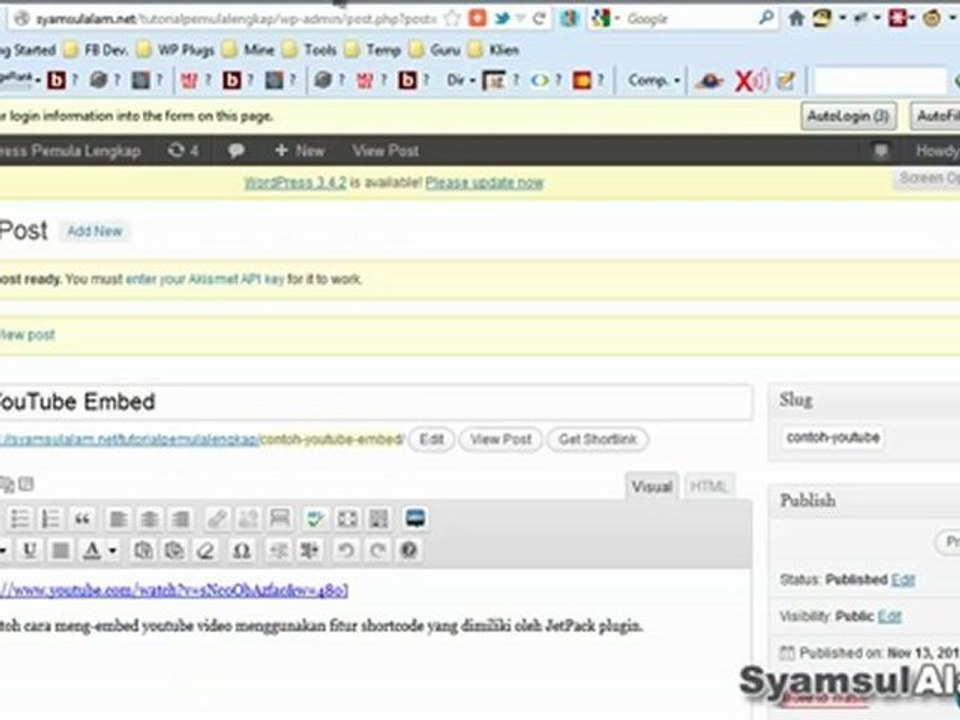Viewport: 960px width, 720px height.
Task: Open the editor help icon
Action: 409,550
